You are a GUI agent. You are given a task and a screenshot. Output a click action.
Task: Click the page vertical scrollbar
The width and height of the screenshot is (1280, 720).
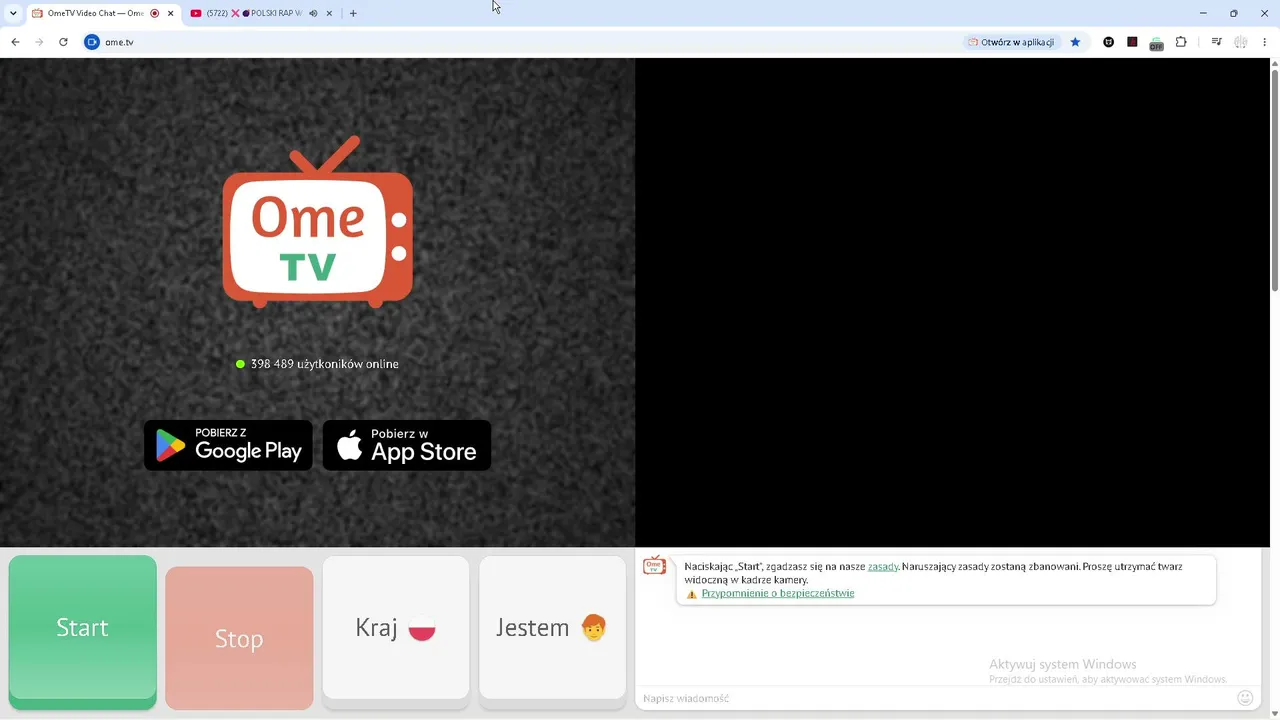point(1274,180)
